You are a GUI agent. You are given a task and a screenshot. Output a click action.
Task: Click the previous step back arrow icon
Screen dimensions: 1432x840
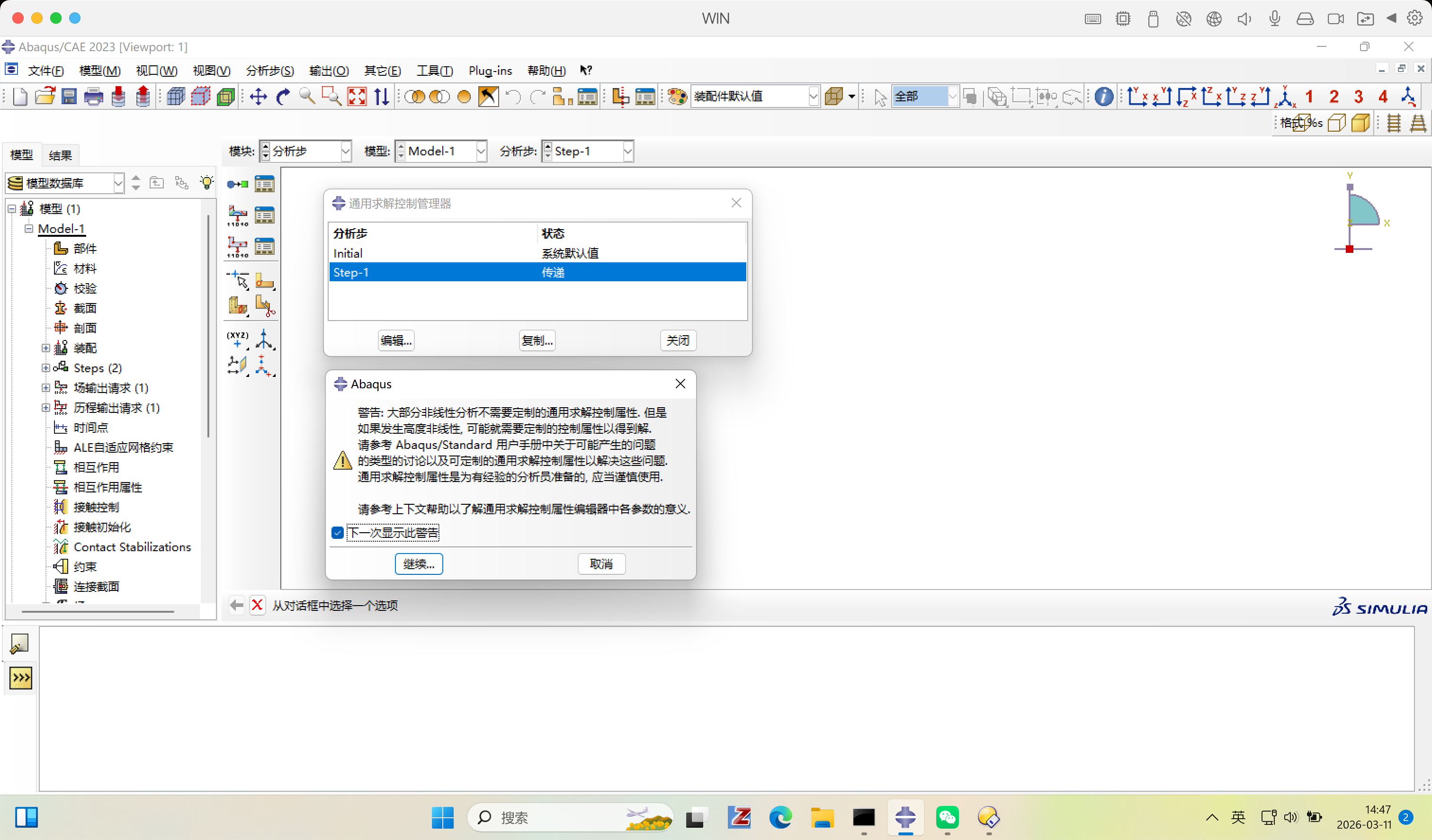pos(237,605)
